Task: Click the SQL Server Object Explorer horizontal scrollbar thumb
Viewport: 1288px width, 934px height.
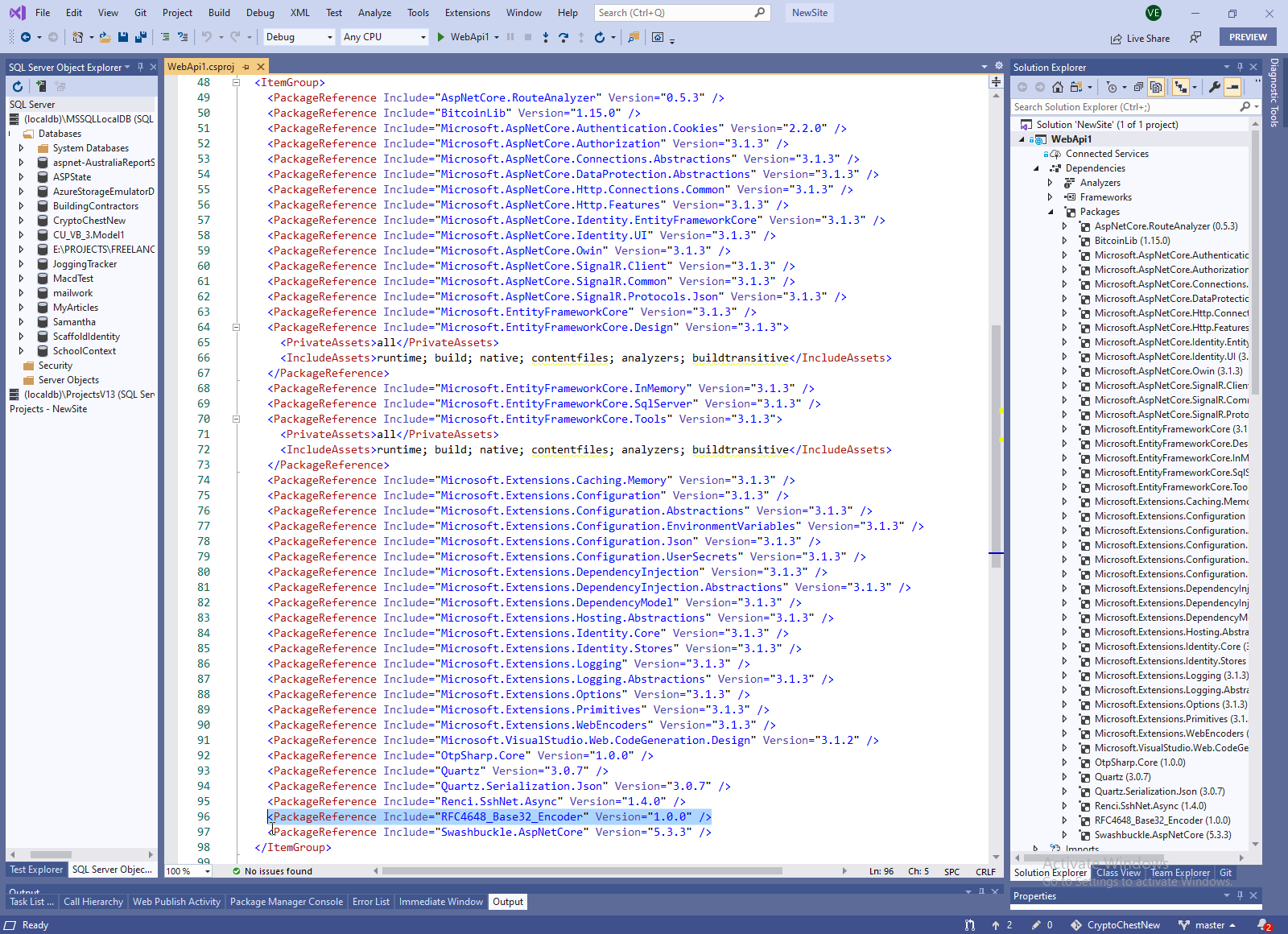Action: (51, 854)
